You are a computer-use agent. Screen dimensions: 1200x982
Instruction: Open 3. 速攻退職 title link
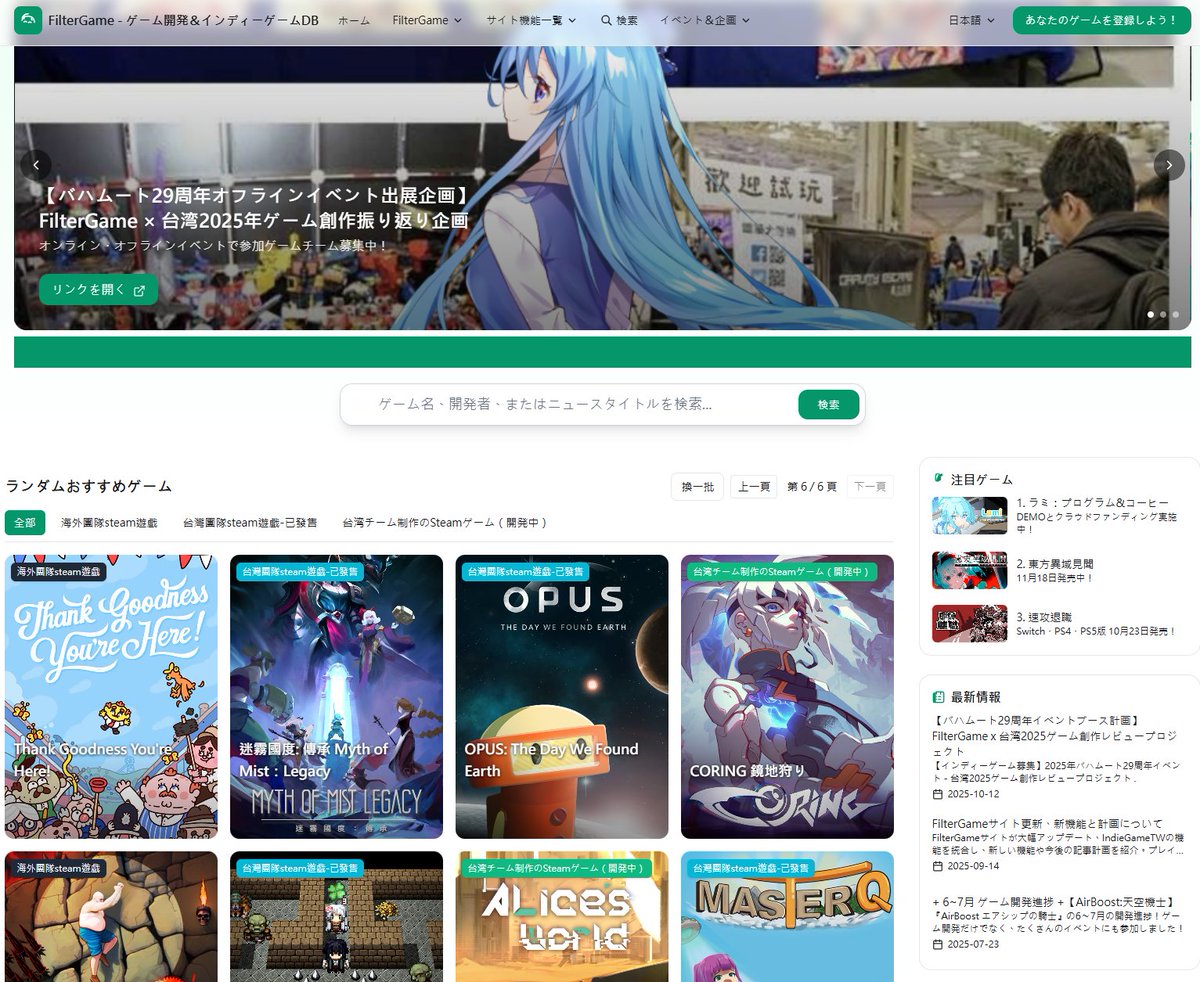pyautogui.click(x=1043, y=617)
